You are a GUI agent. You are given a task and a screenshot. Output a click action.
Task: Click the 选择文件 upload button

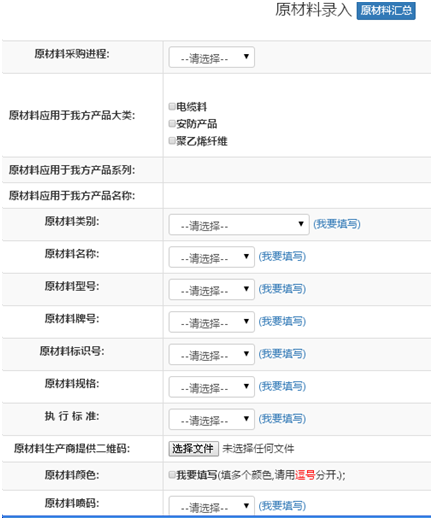point(194,449)
